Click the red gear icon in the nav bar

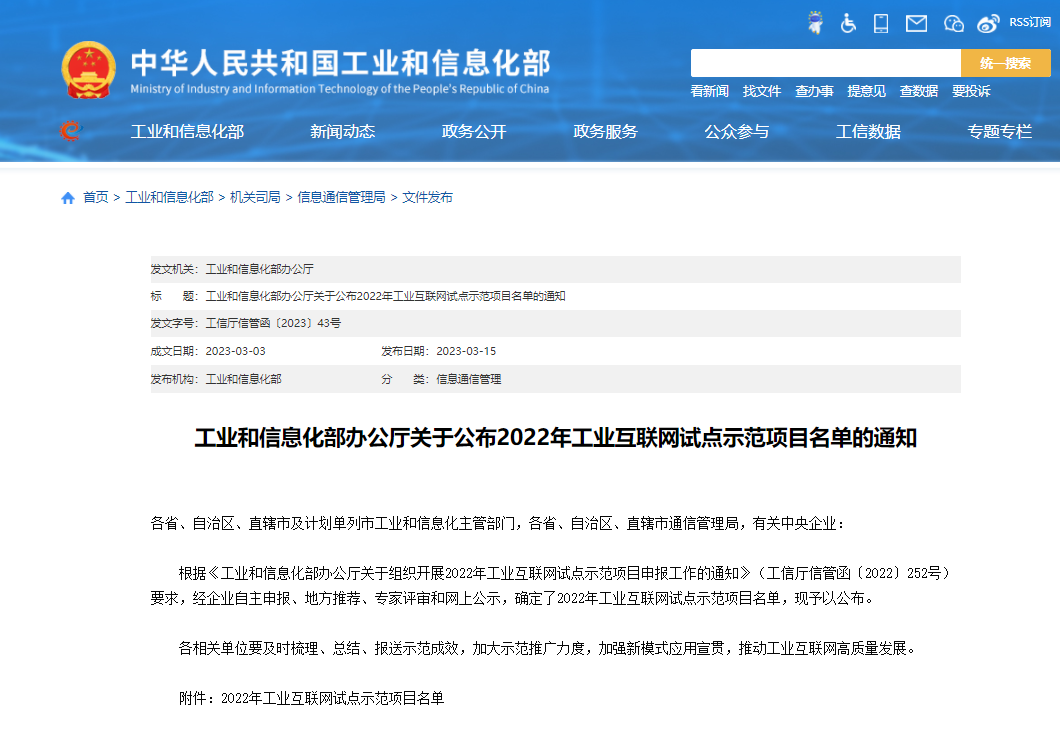(x=70, y=131)
